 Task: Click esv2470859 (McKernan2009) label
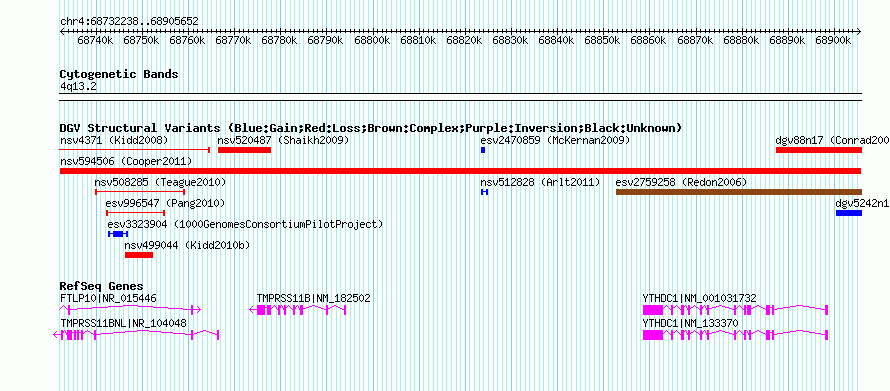point(555,140)
